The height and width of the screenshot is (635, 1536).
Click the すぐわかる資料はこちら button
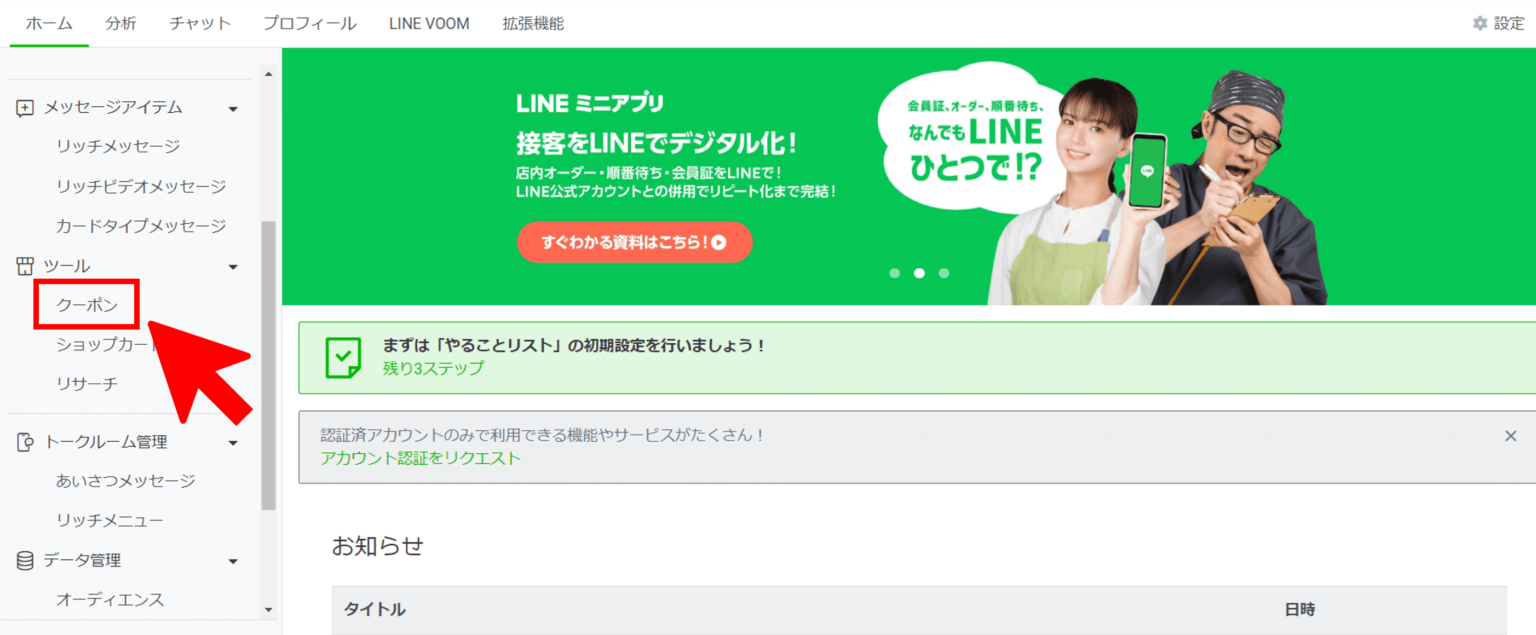click(634, 242)
